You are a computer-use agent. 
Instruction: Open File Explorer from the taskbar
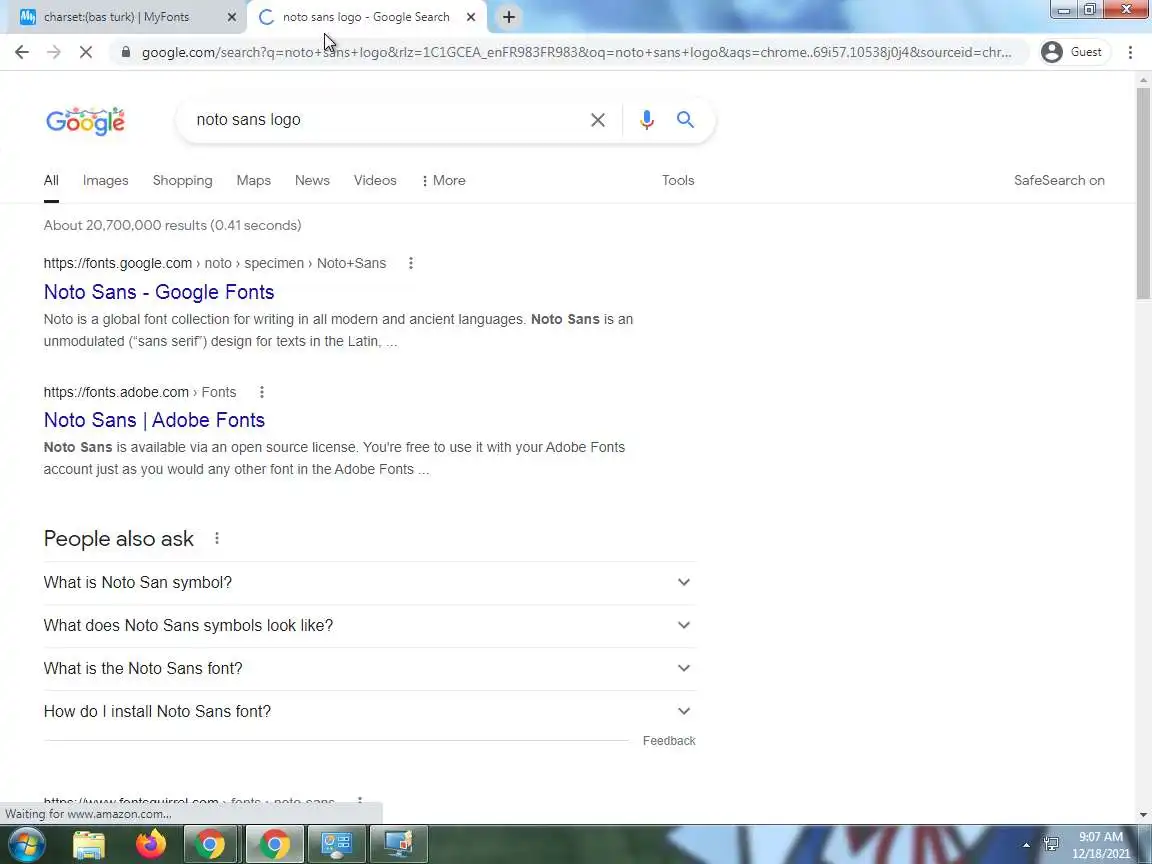coord(89,844)
